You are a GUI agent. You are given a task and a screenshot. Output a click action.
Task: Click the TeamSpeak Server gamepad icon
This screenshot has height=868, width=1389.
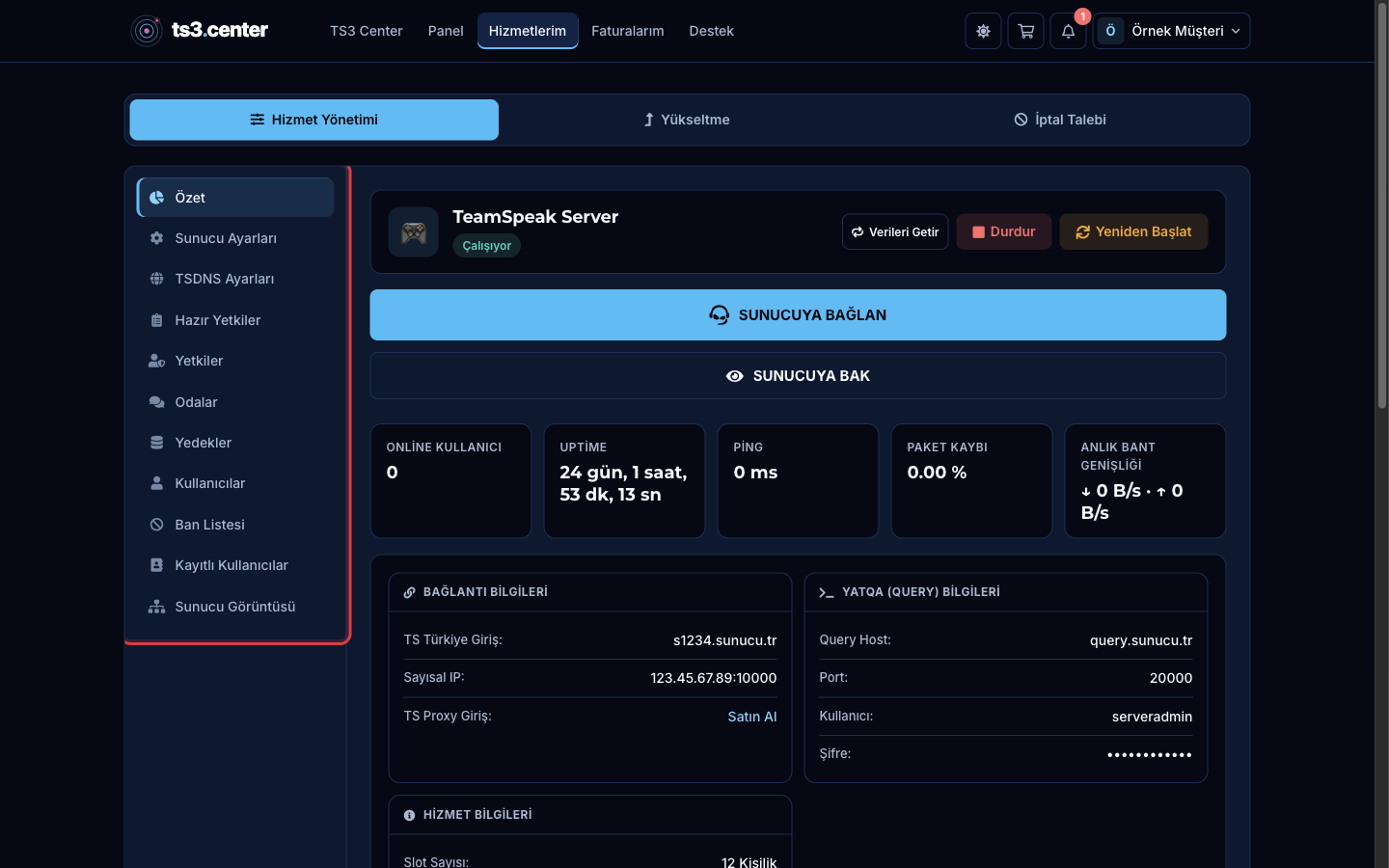pyautogui.click(x=414, y=232)
